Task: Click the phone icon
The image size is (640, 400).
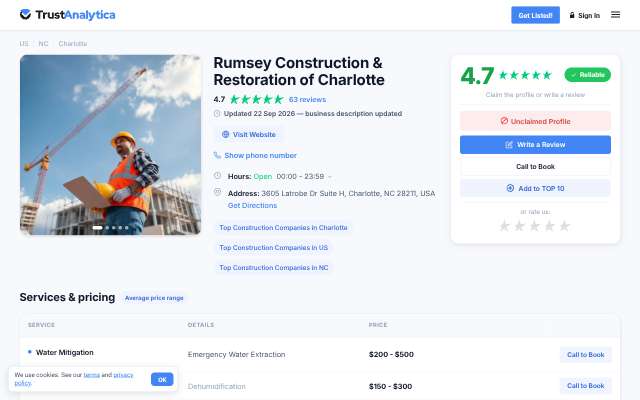Action: pyautogui.click(x=217, y=155)
